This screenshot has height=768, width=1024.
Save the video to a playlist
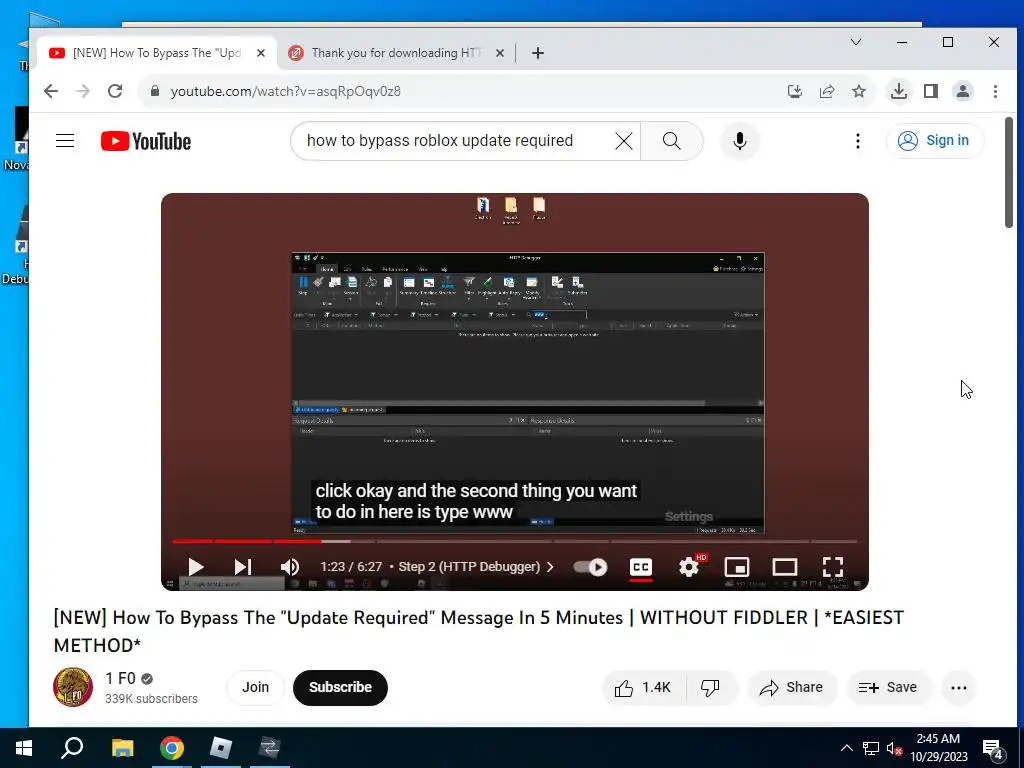pyautogui.click(x=888, y=687)
